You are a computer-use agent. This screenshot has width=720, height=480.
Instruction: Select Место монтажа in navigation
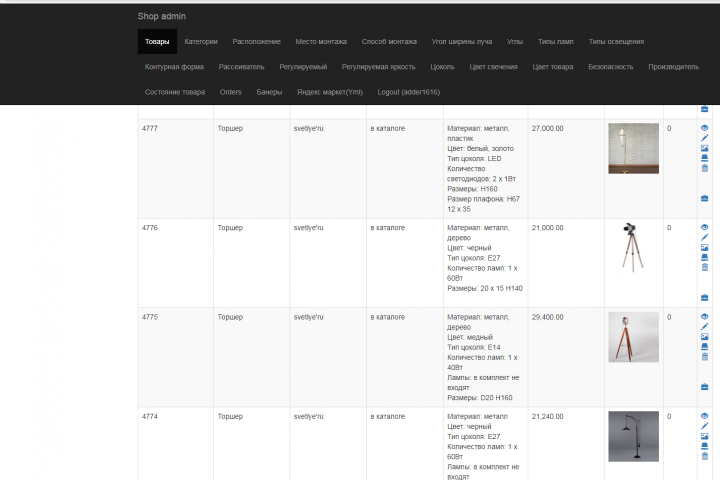(x=321, y=41)
